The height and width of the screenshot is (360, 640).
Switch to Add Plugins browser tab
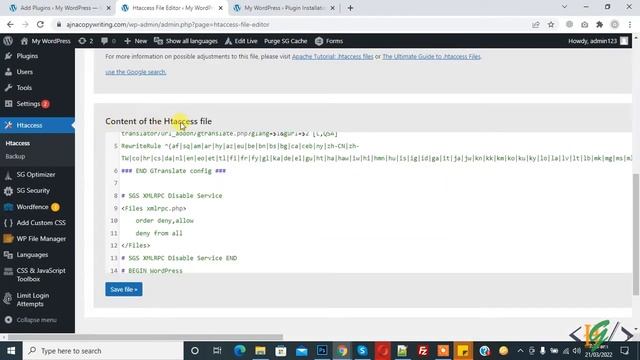(x=59, y=8)
